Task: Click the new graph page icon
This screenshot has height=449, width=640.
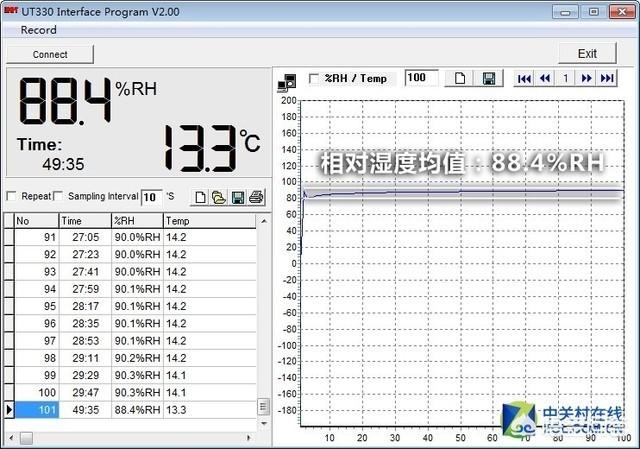Action: click(460, 78)
